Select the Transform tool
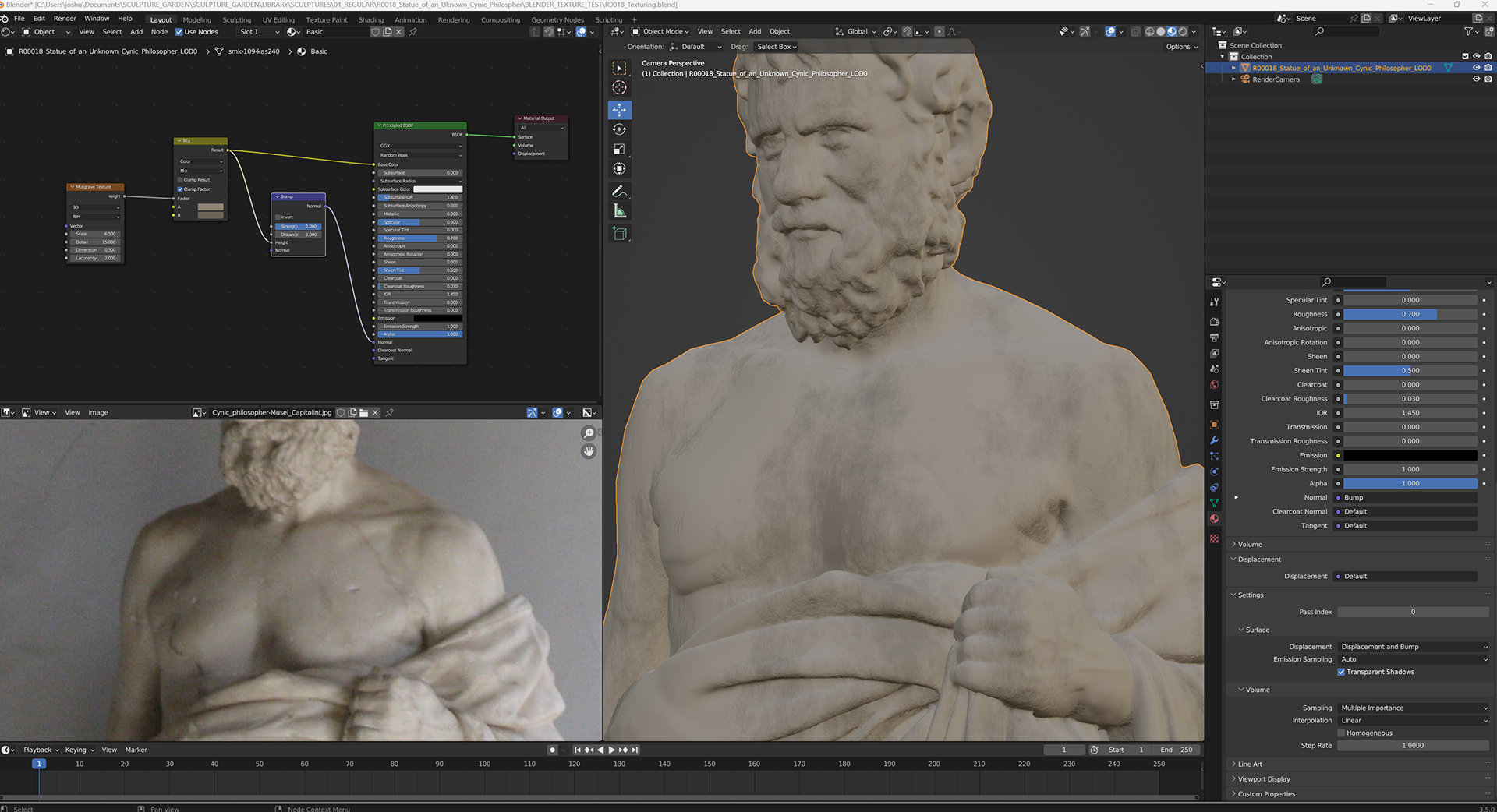 click(619, 168)
